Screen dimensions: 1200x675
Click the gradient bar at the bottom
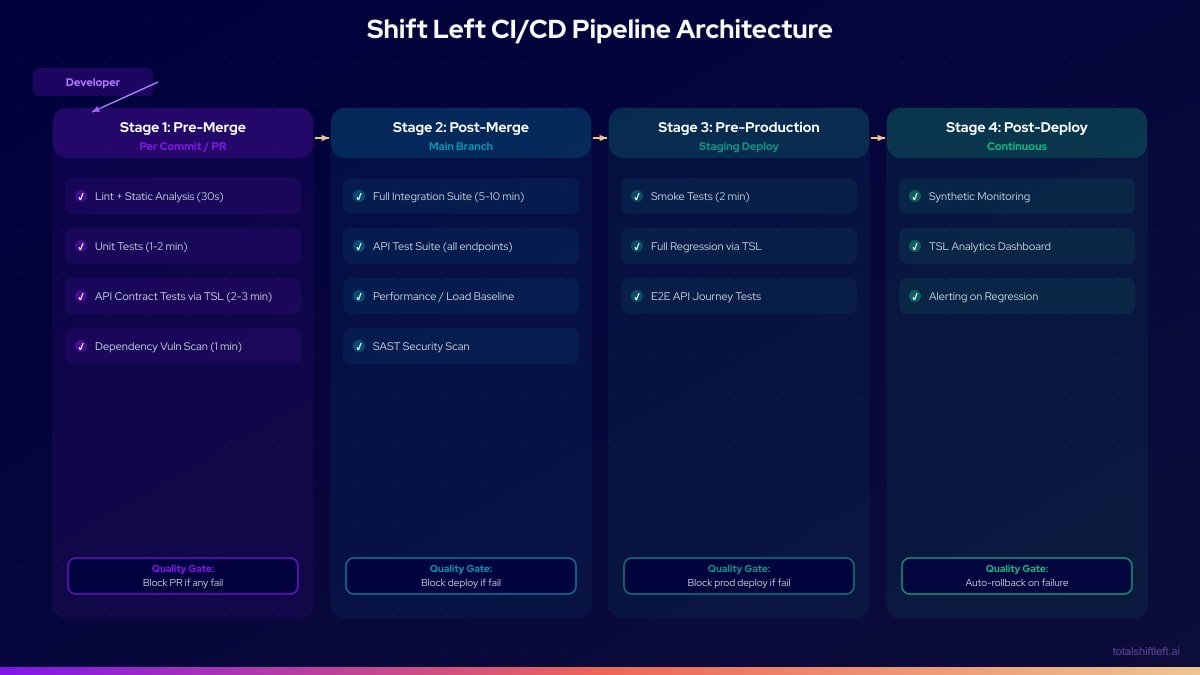pyautogui.click(x=600, y=671)
